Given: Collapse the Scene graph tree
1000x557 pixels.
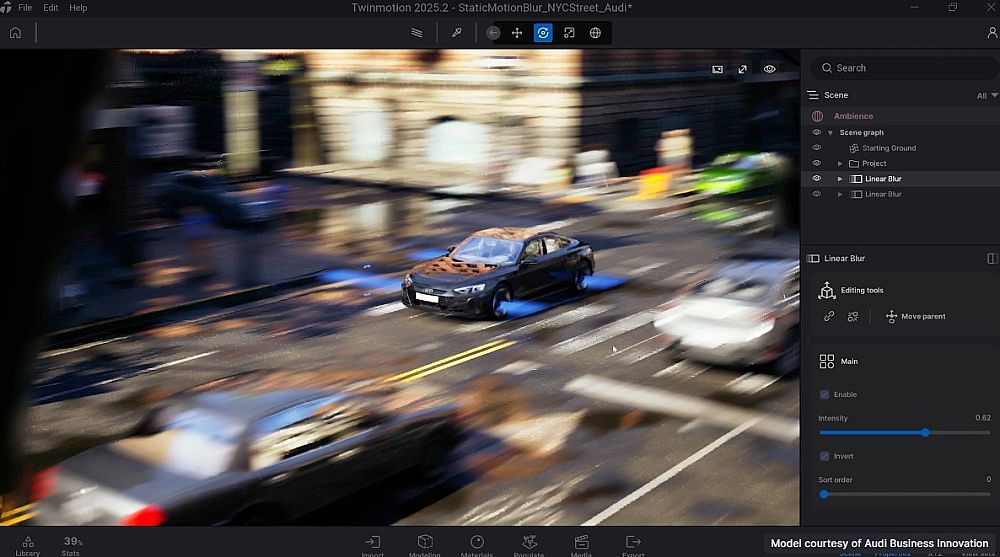Looking at the screenshot, I should 830,133.
